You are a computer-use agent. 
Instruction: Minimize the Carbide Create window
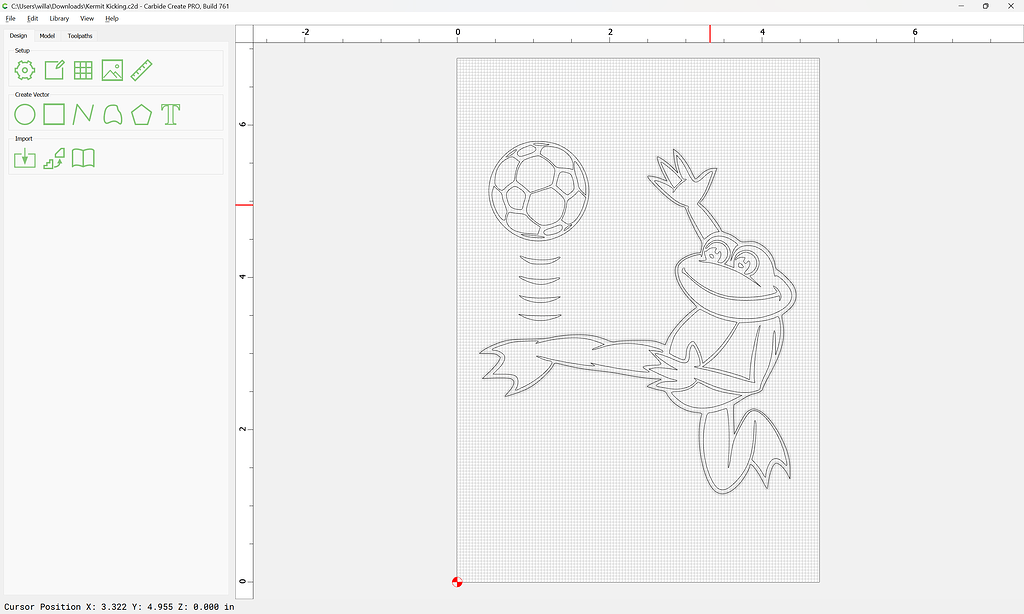961,6
